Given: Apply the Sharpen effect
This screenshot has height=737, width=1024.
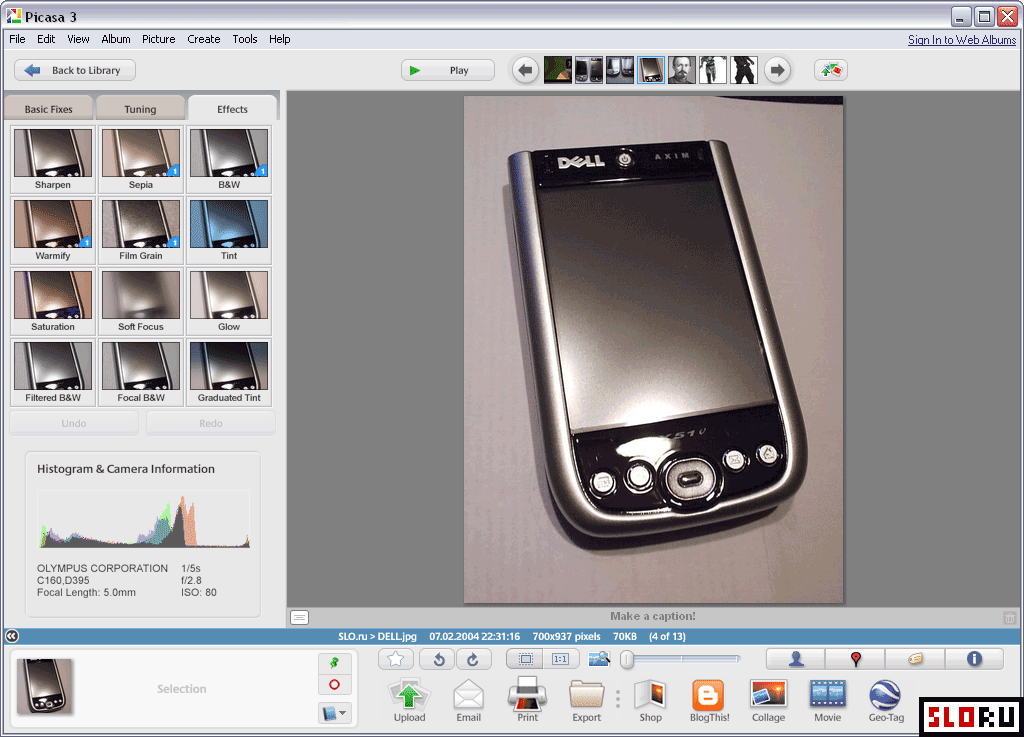Looking at the screenshot, I should pyautogui.click(x=53, y=159).
